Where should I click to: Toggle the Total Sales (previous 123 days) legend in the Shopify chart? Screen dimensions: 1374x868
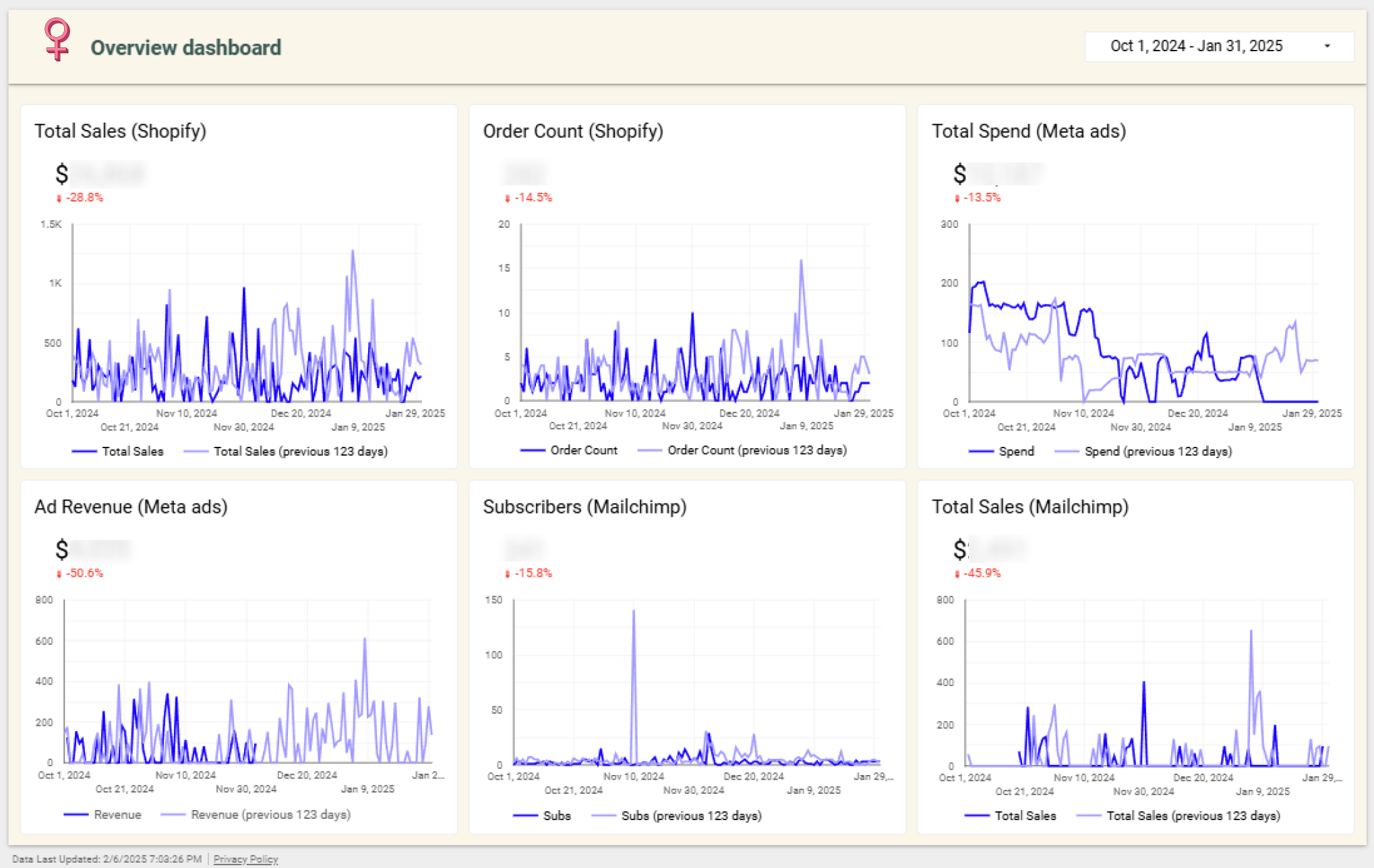300,452
